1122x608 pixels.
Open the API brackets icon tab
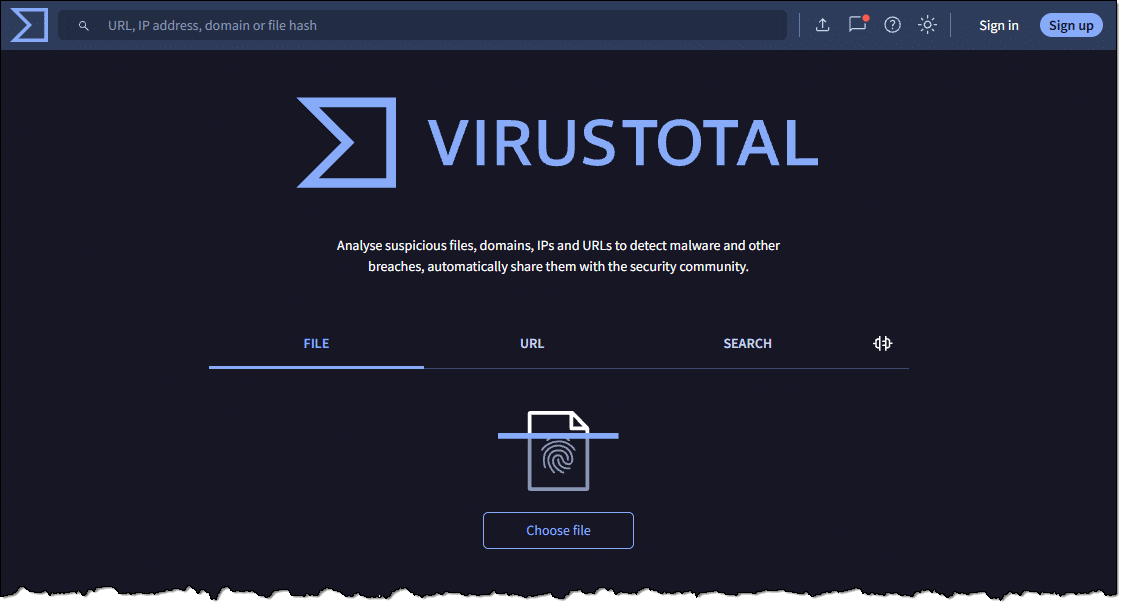coord(882,343)
